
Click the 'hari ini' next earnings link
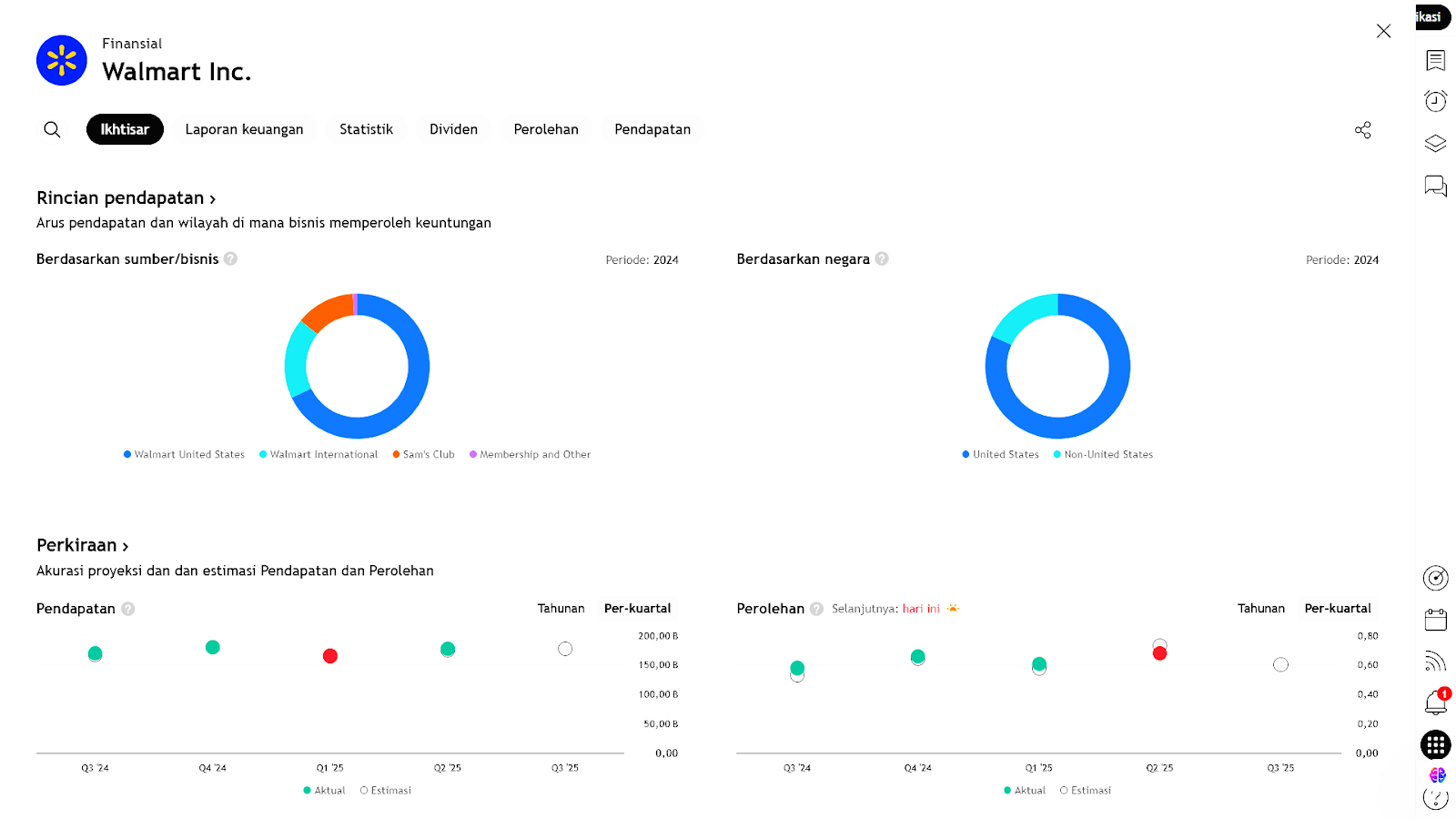(x=921, y=609)
